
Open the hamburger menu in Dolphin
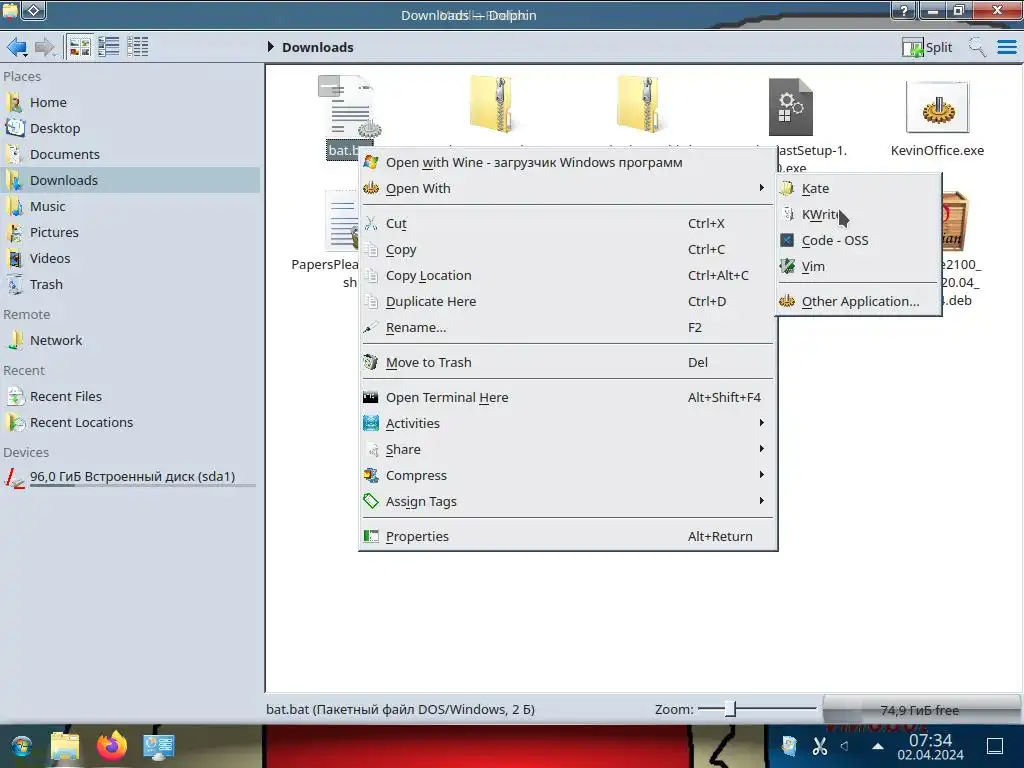[1007, 47]
